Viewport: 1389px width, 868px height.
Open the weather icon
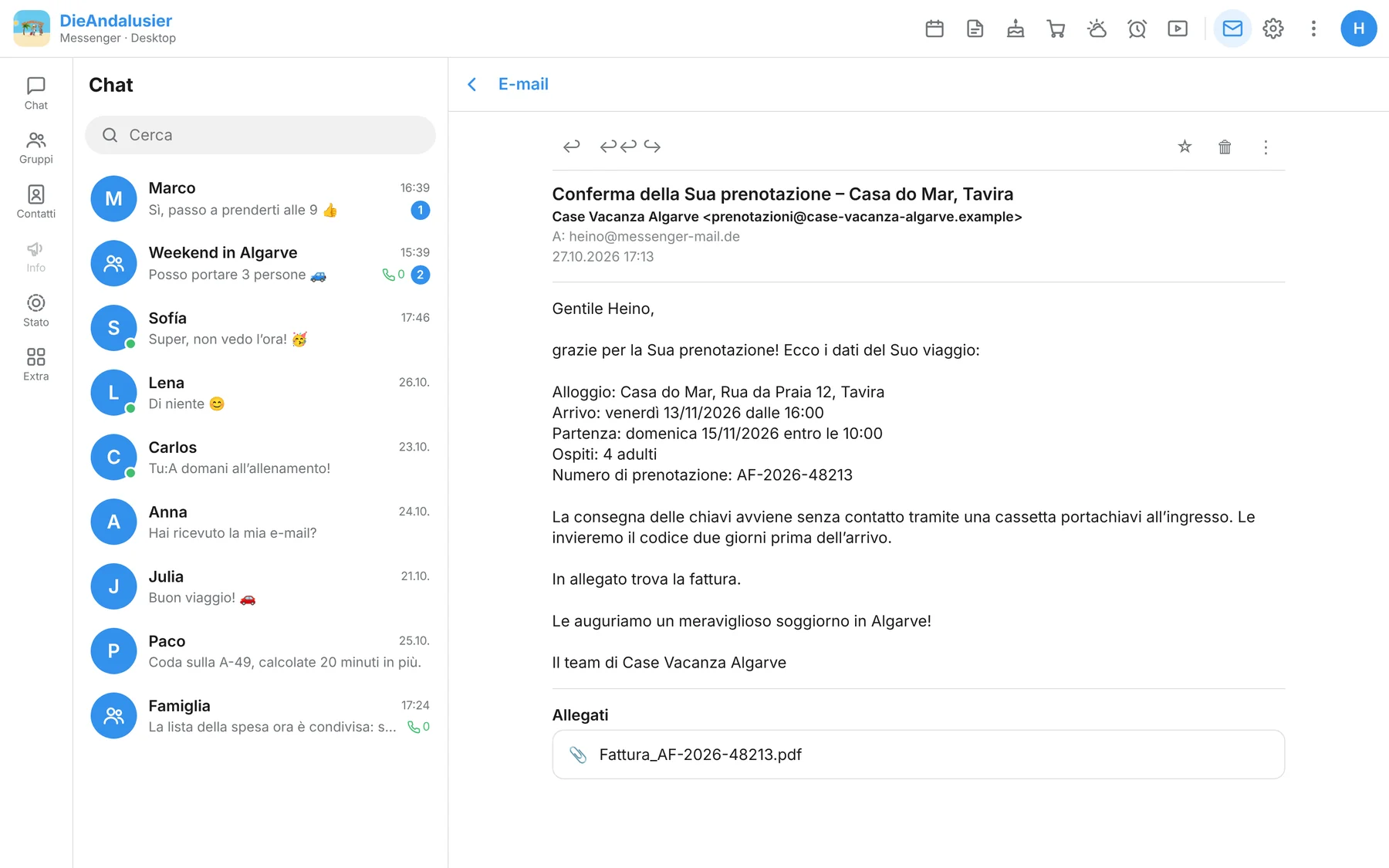click(x=1097, y=29)
